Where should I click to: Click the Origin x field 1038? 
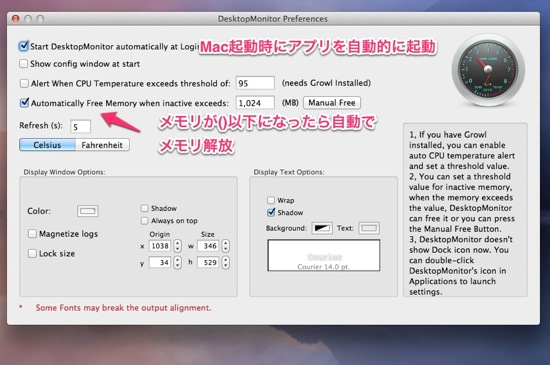pos(160,246)
